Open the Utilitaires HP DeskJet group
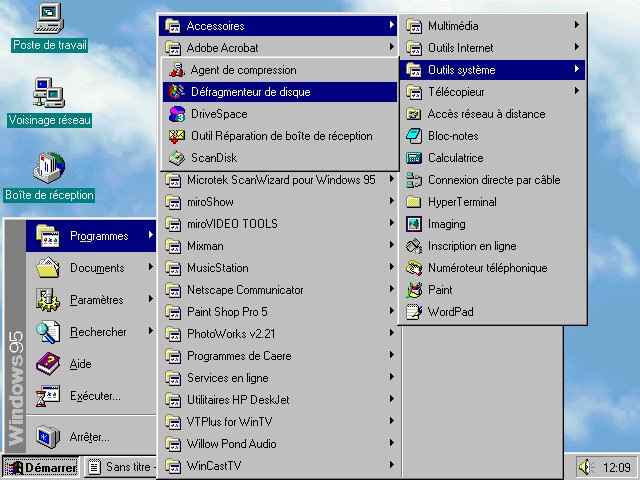This screenshot has width=640, height=480. click(x=278, y=400)
